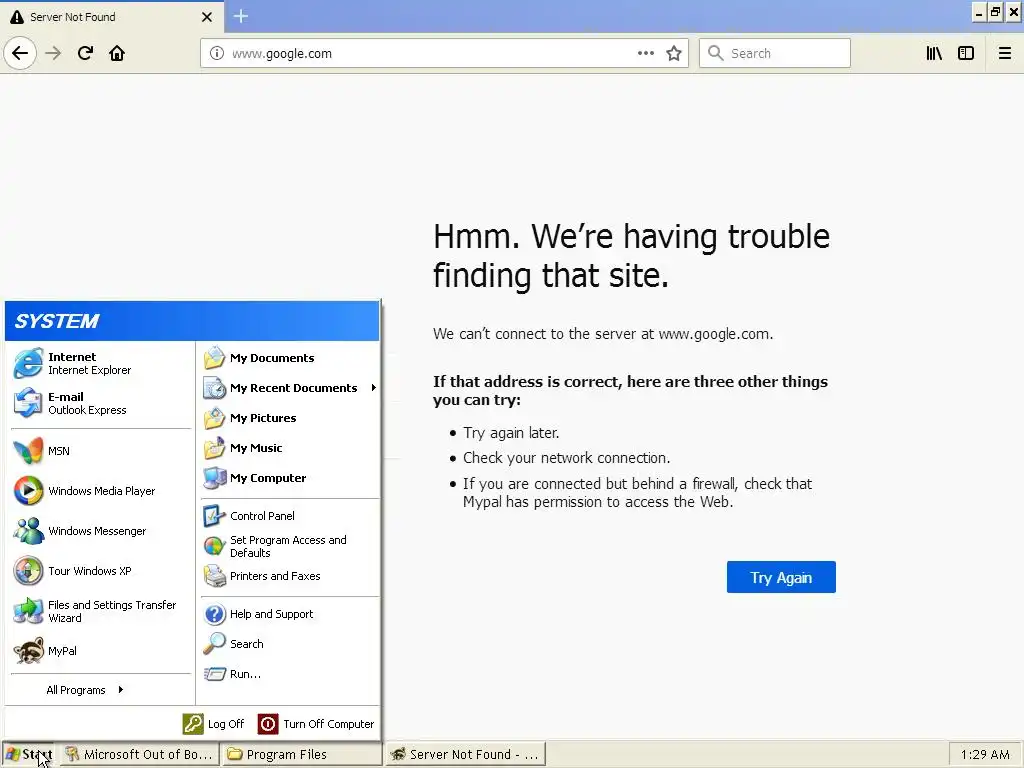Select the Server Not Found tab

111,17
